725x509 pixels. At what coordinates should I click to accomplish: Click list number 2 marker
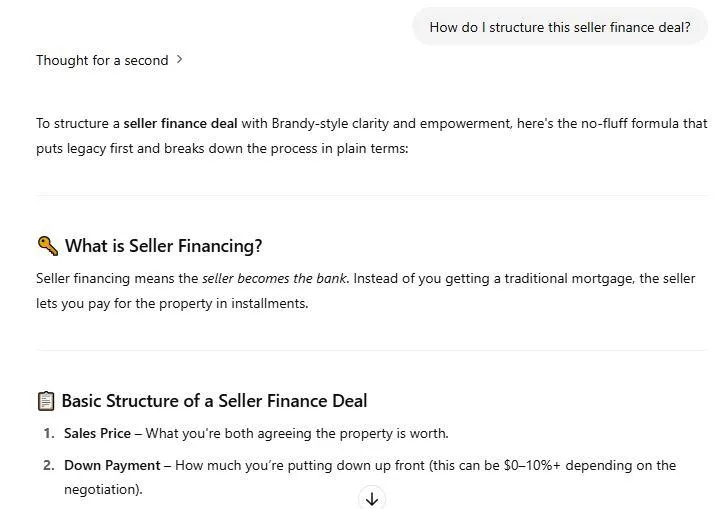click(x=49, y=465)
